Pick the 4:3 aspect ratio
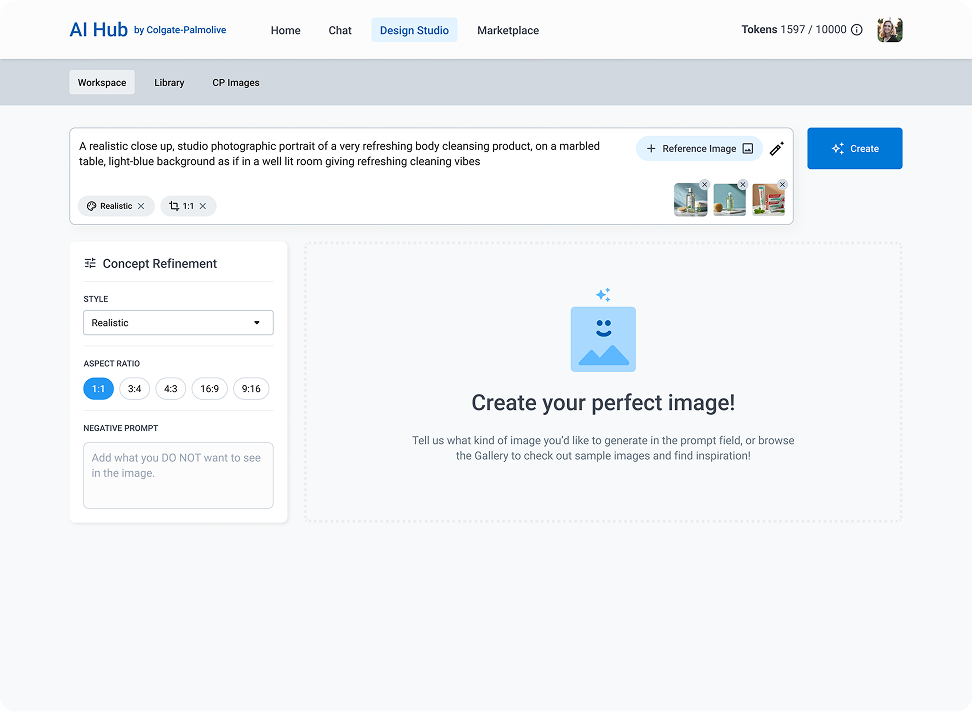This screenshot has width=972, height=712. pos(171,389)
